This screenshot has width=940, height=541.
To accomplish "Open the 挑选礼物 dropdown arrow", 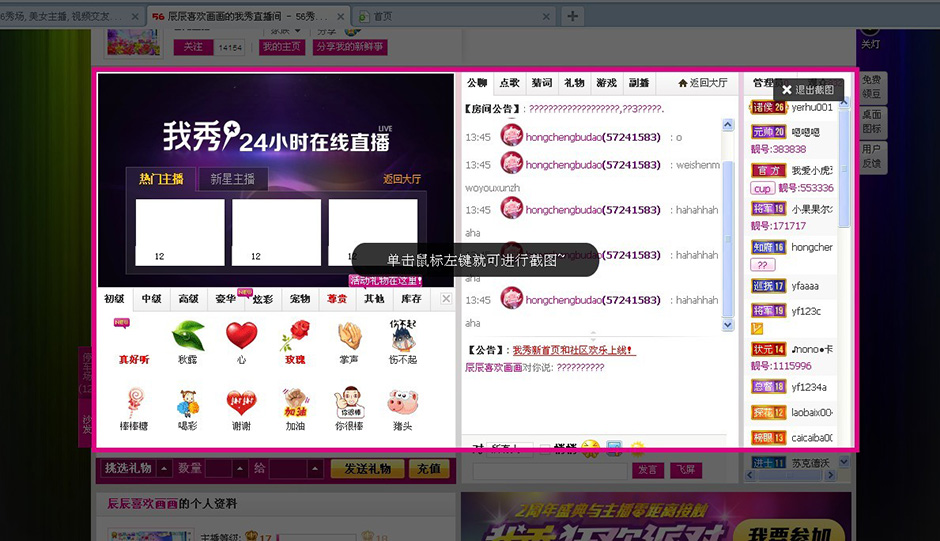I will tap(164, 468).
